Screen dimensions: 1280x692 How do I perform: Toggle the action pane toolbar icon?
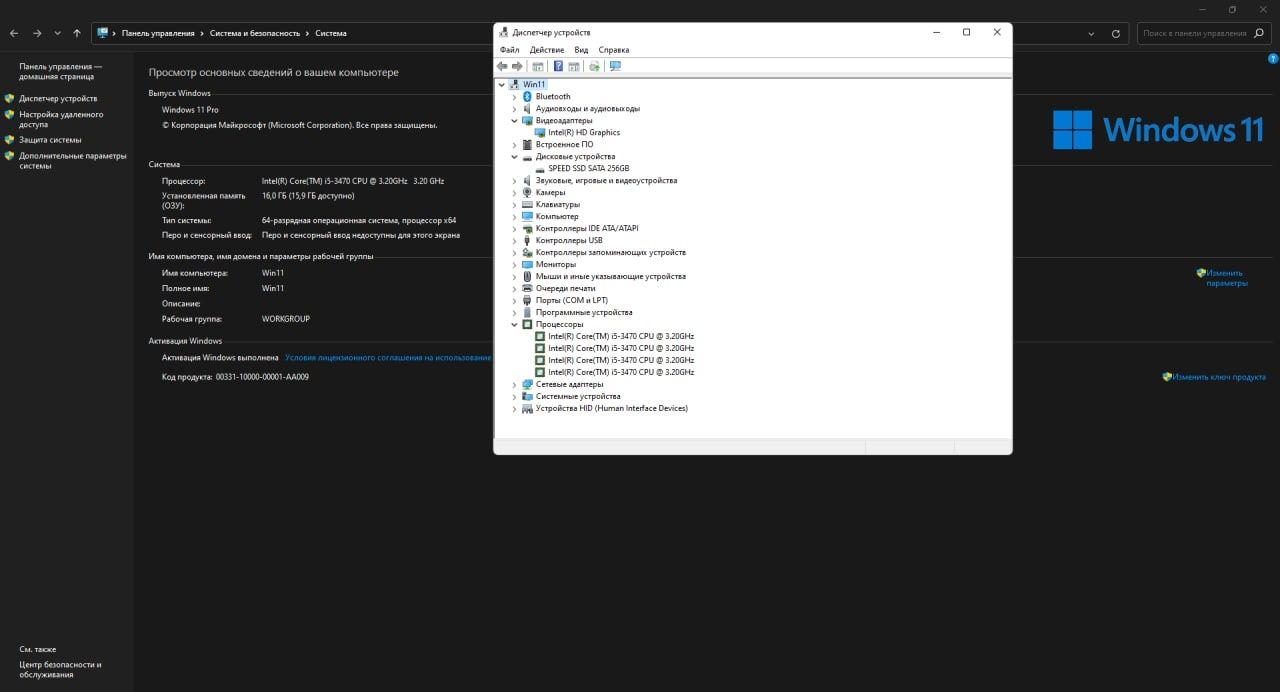(574, 66)
